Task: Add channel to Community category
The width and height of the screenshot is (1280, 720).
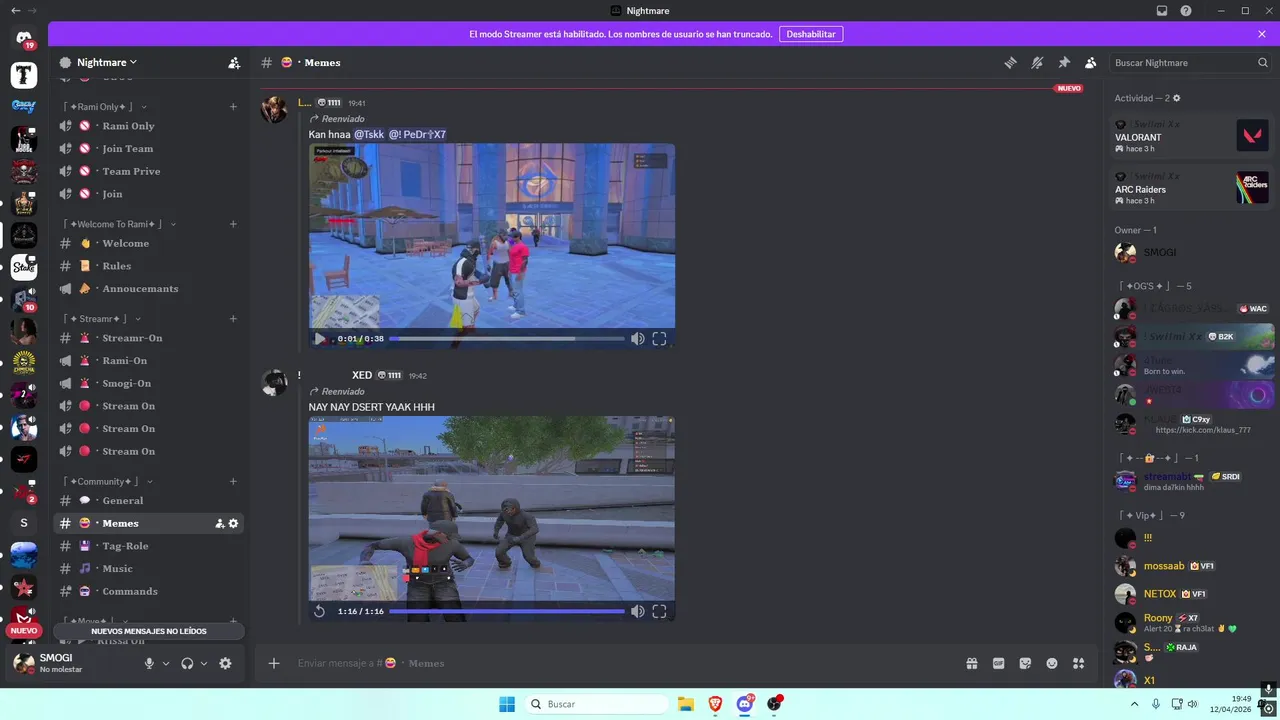Action: 233,482
